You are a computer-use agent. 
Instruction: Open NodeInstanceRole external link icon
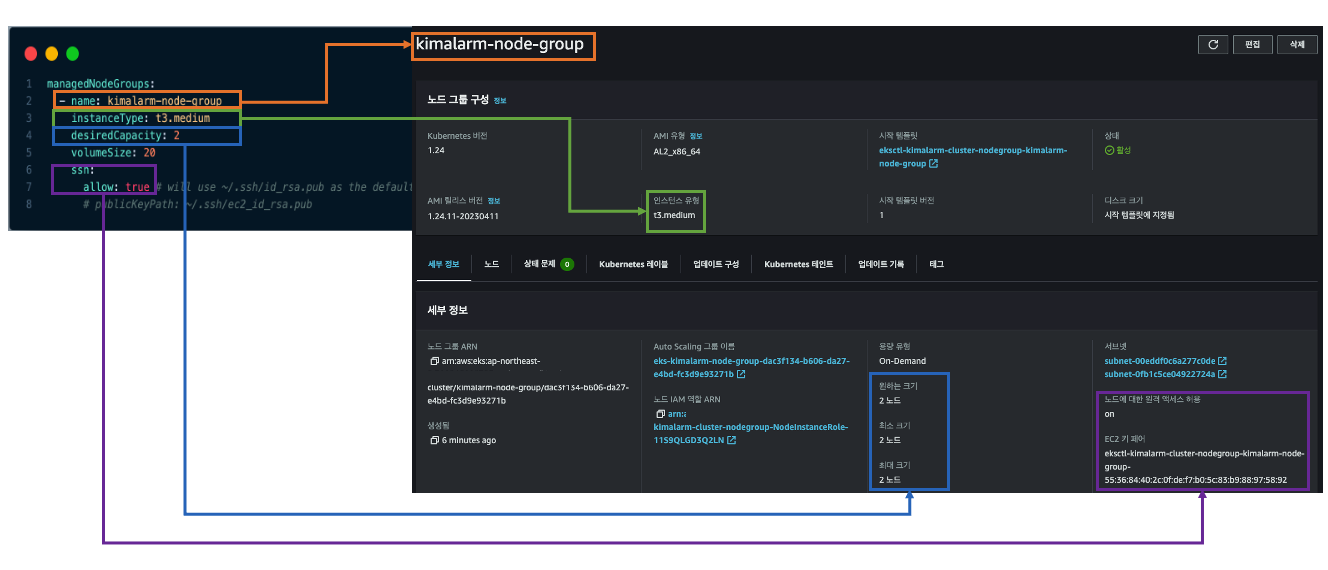pyautogui.click(x=732, y=440)
